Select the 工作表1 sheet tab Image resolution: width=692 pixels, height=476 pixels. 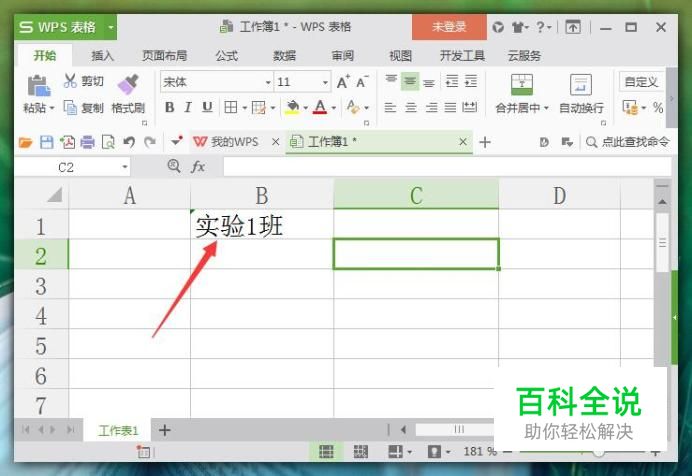click(x=118, y=430)
